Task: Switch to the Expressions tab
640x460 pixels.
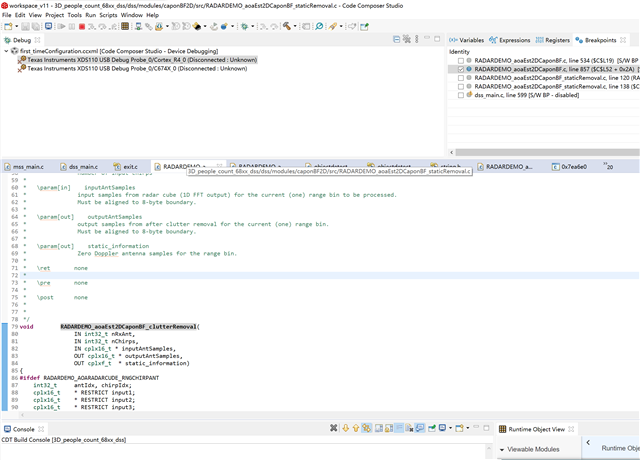Action: (x=514, y=40)
